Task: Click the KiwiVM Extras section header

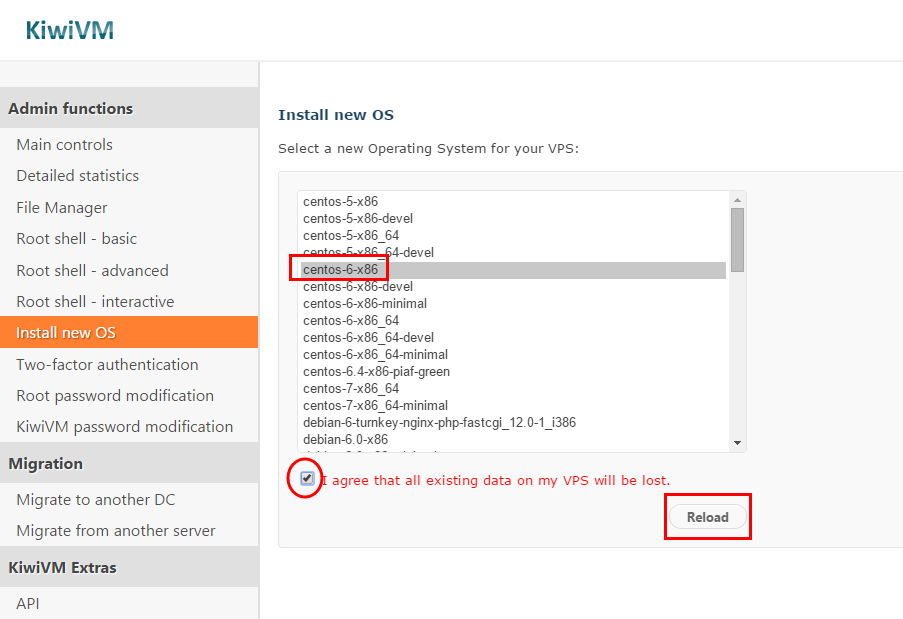Action: pos(129,567)
